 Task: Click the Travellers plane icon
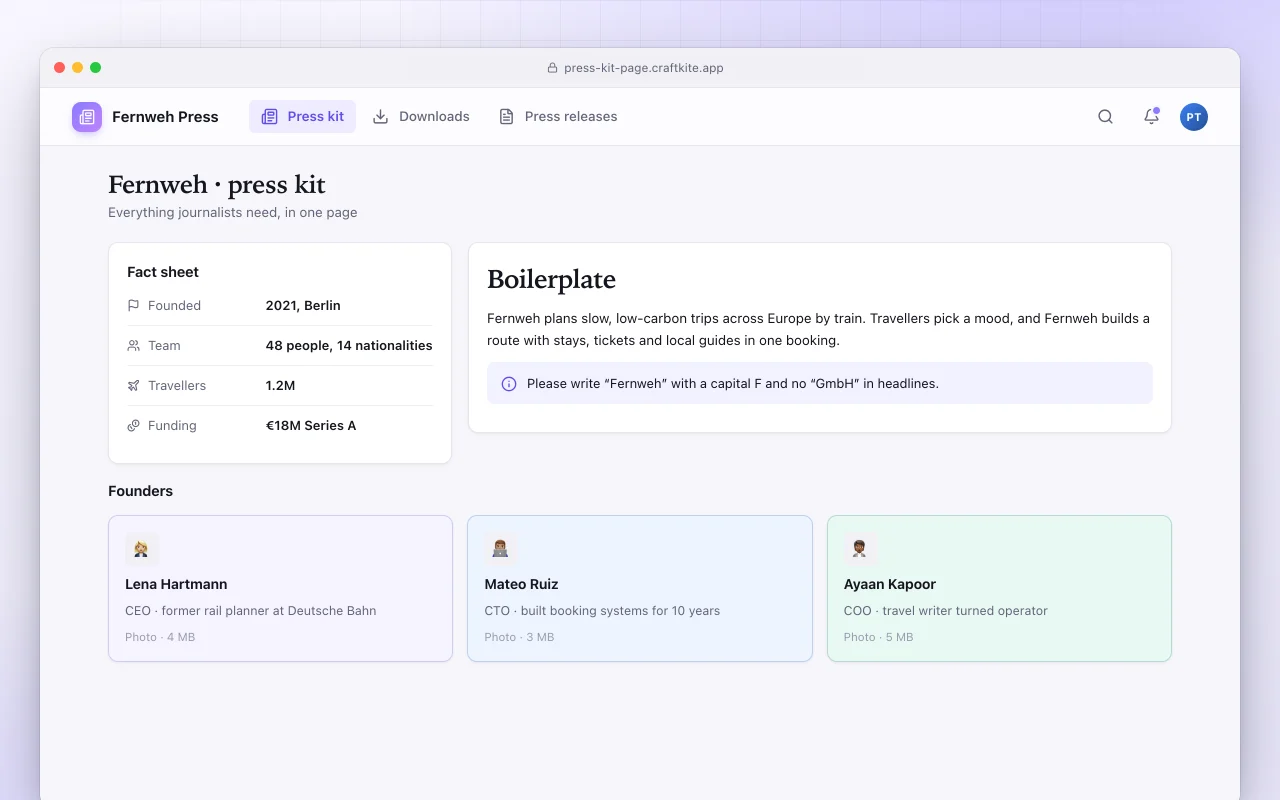[x=134, y=386]
